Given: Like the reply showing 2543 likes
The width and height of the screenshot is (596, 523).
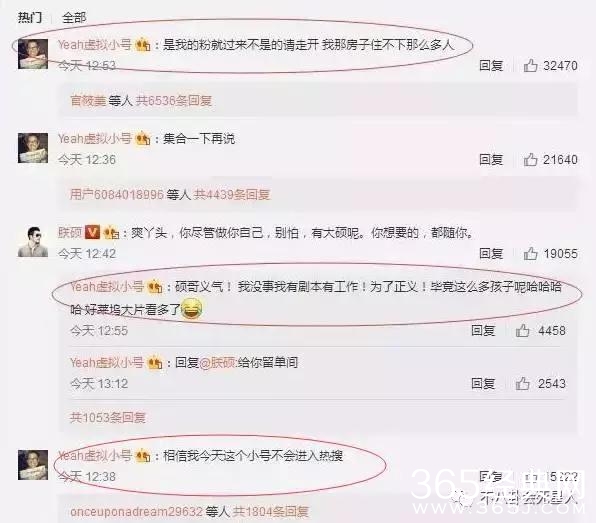Looking at the screenshot, I should 523,384.
